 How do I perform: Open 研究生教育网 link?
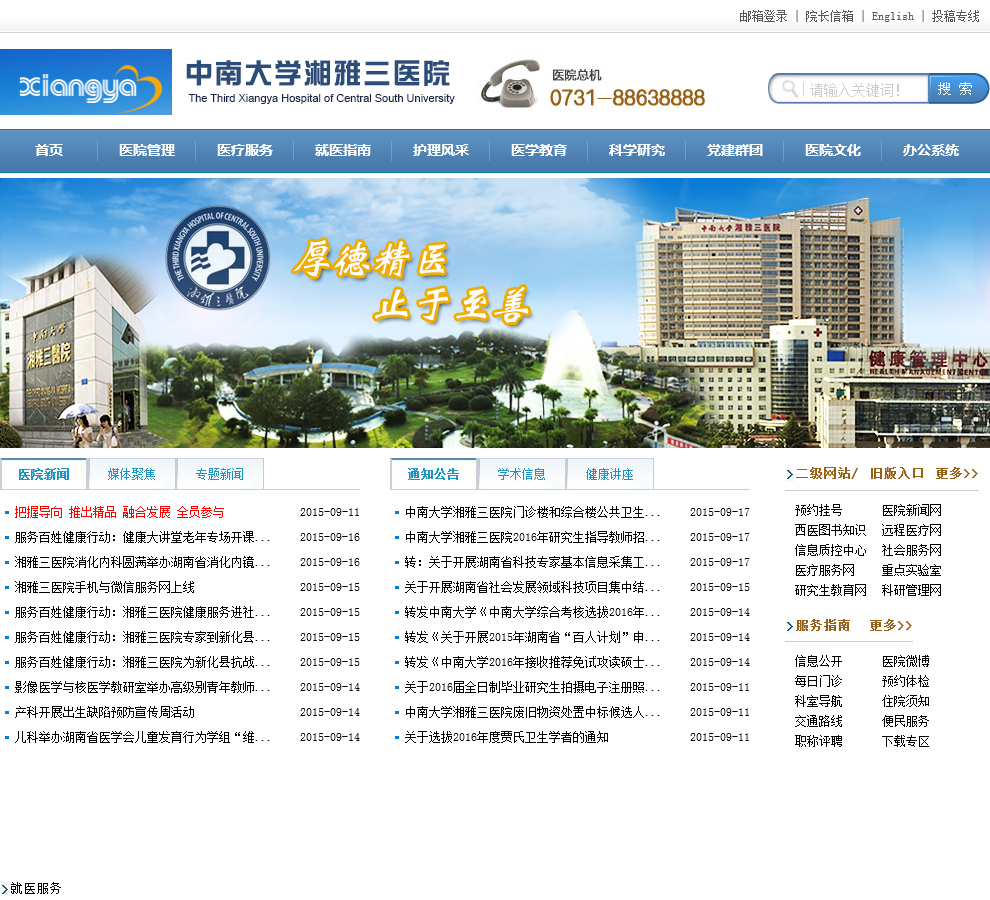pyautogui.click(x=830, y=591)
